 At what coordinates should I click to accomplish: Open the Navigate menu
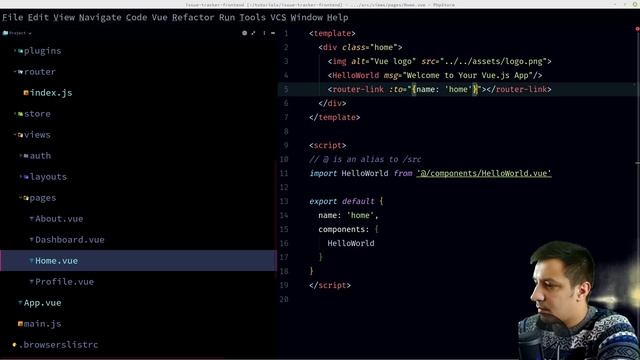[x=100, y=18]
